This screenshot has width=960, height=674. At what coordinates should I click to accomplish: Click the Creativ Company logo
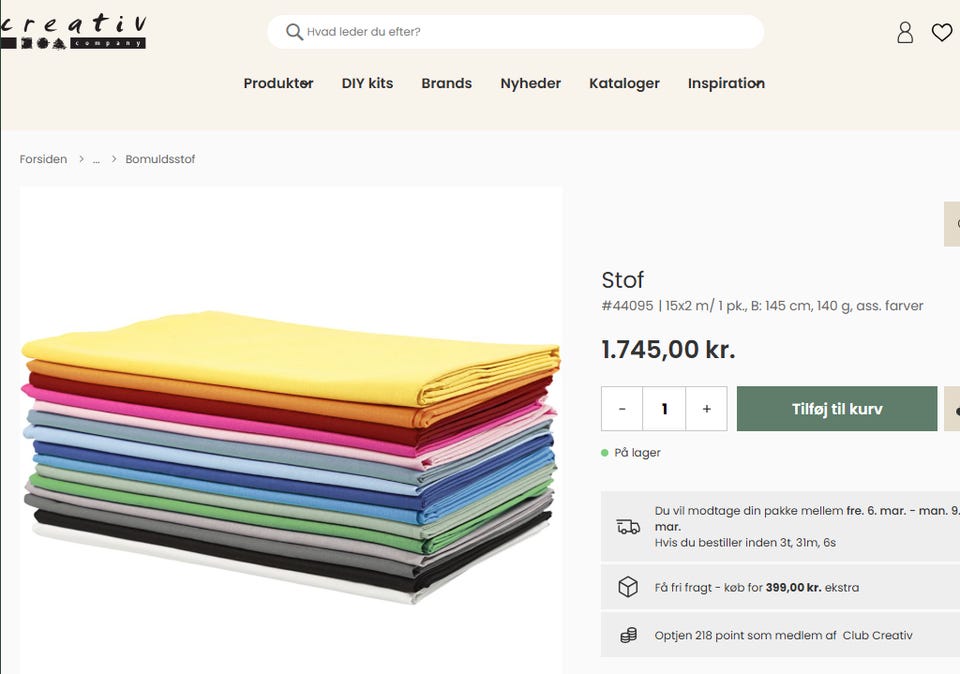(x=73, y=32)
